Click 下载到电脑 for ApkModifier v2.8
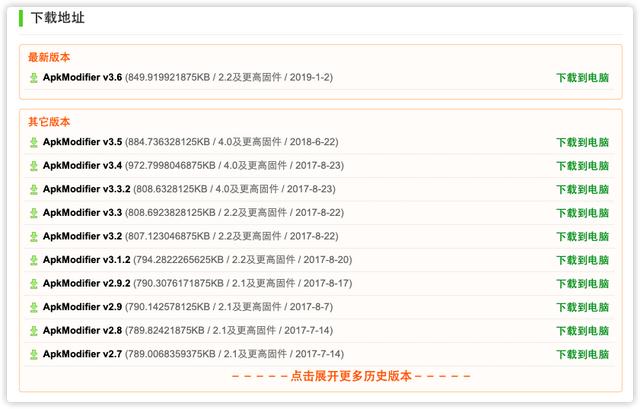The image size is (640, 409). (x=582, y=331)
